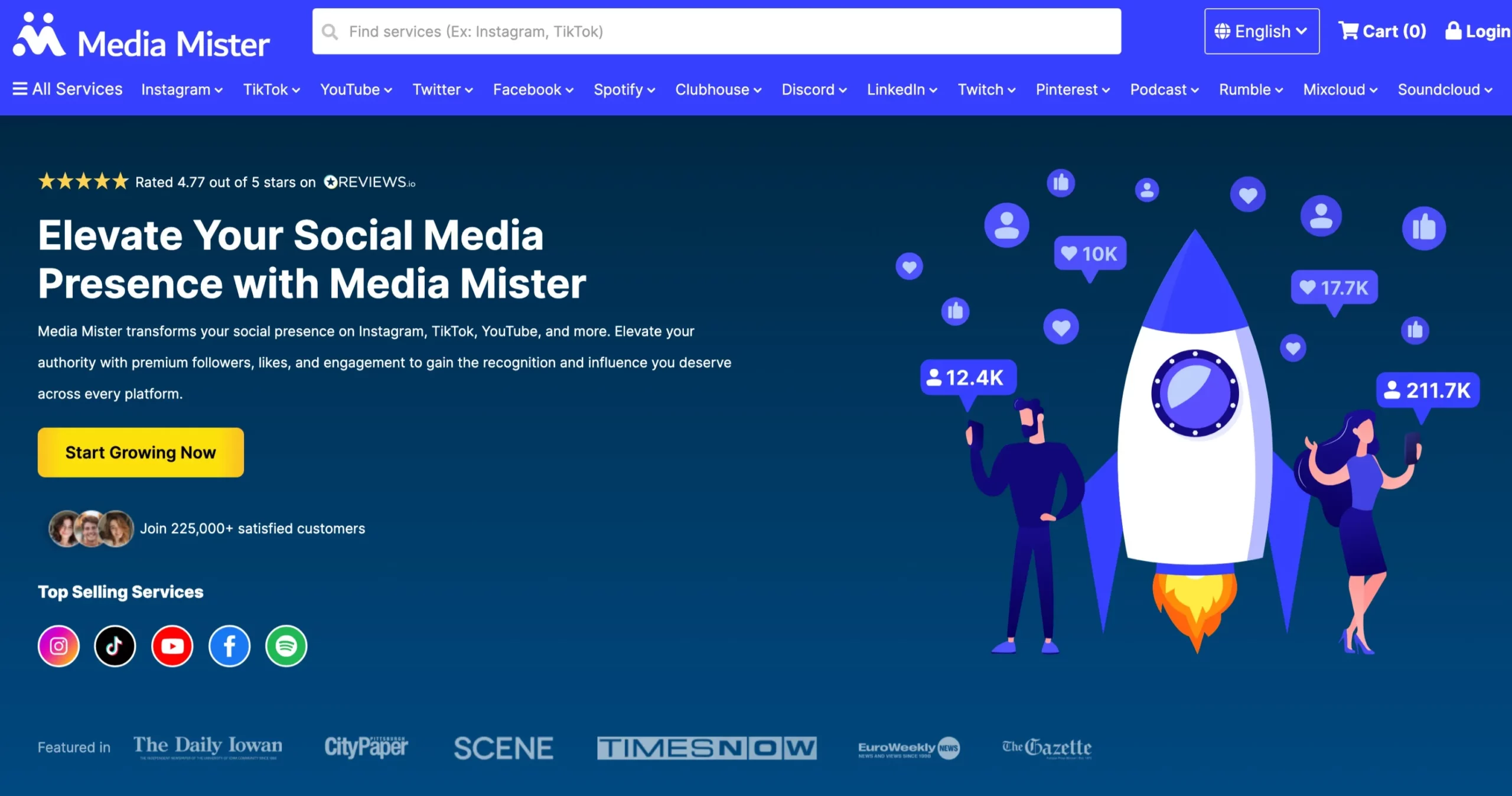Expand the Facebook services menu
The width and height of the screenshot is (1512, 796).
[x=533, y=90]
